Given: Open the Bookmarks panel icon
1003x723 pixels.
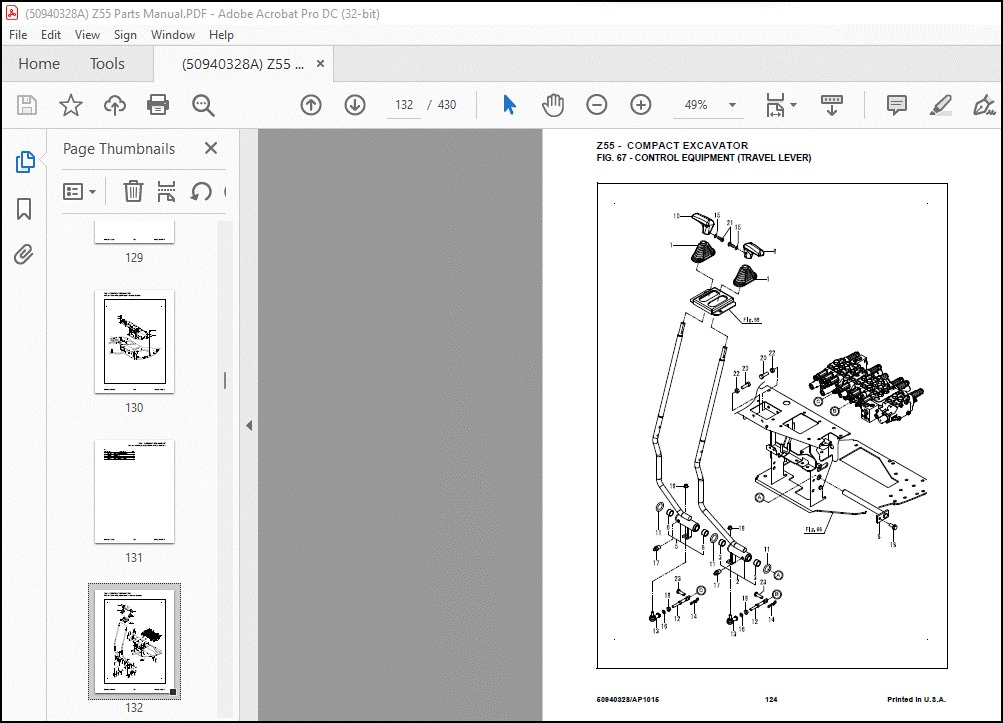Looking at the screenshot, I should point(24,209).
